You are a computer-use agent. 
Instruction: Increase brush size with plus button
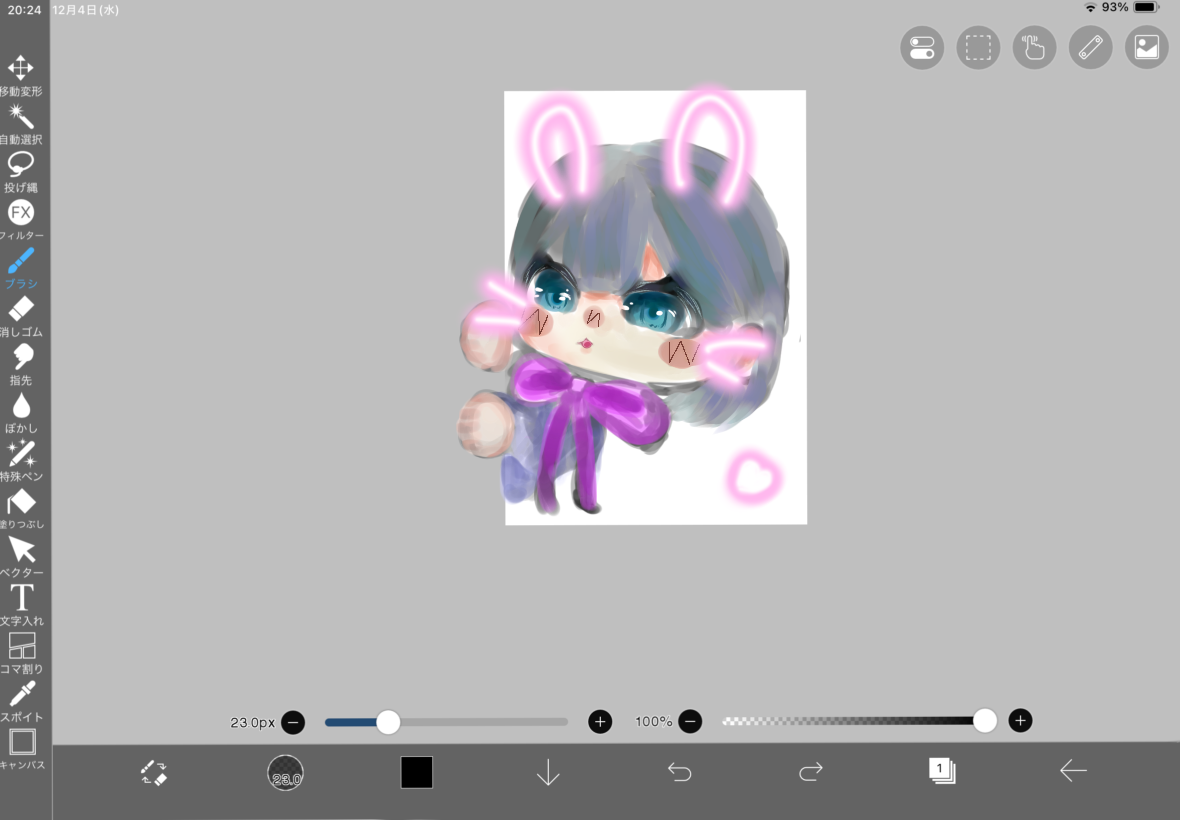599,722
